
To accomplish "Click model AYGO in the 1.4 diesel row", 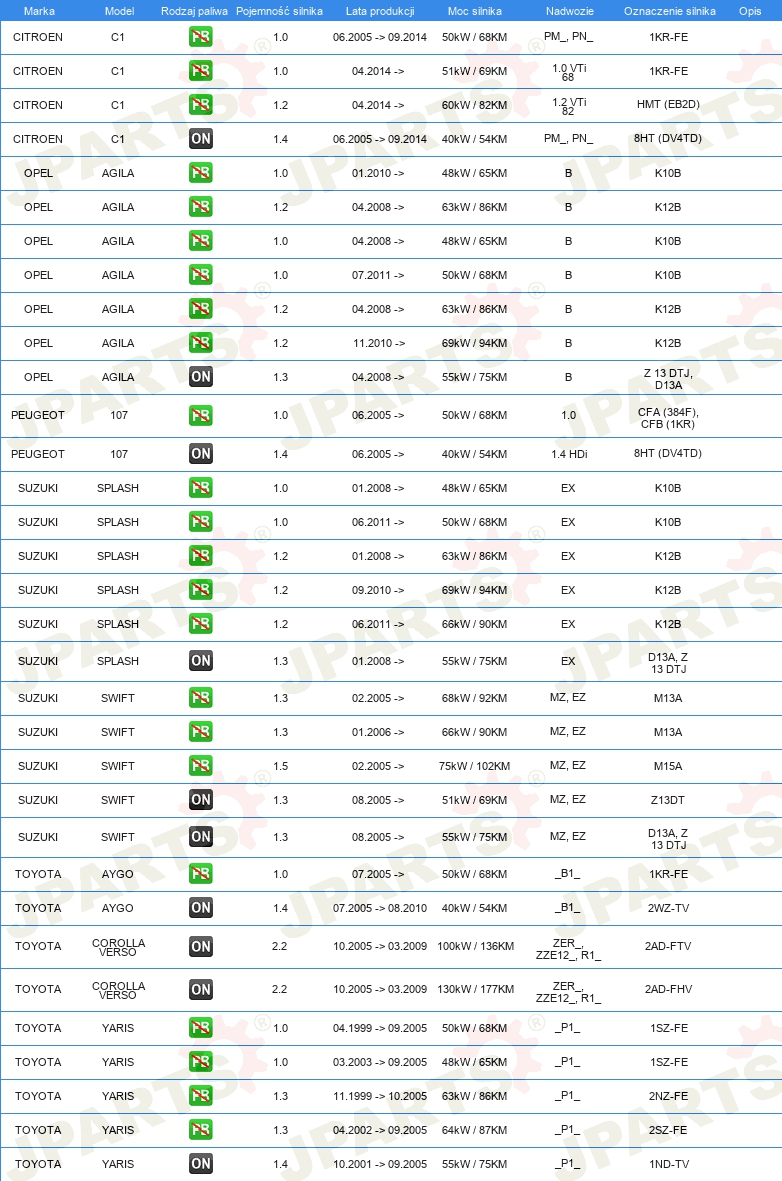I will pyautogui.click(x=118, y=908).
